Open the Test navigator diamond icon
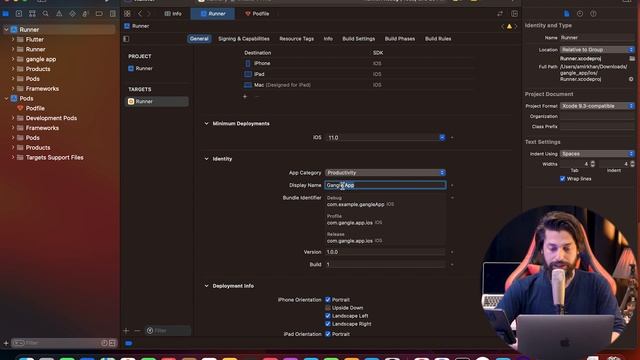Viewport: 640px width, 360px height. [72, 13]
